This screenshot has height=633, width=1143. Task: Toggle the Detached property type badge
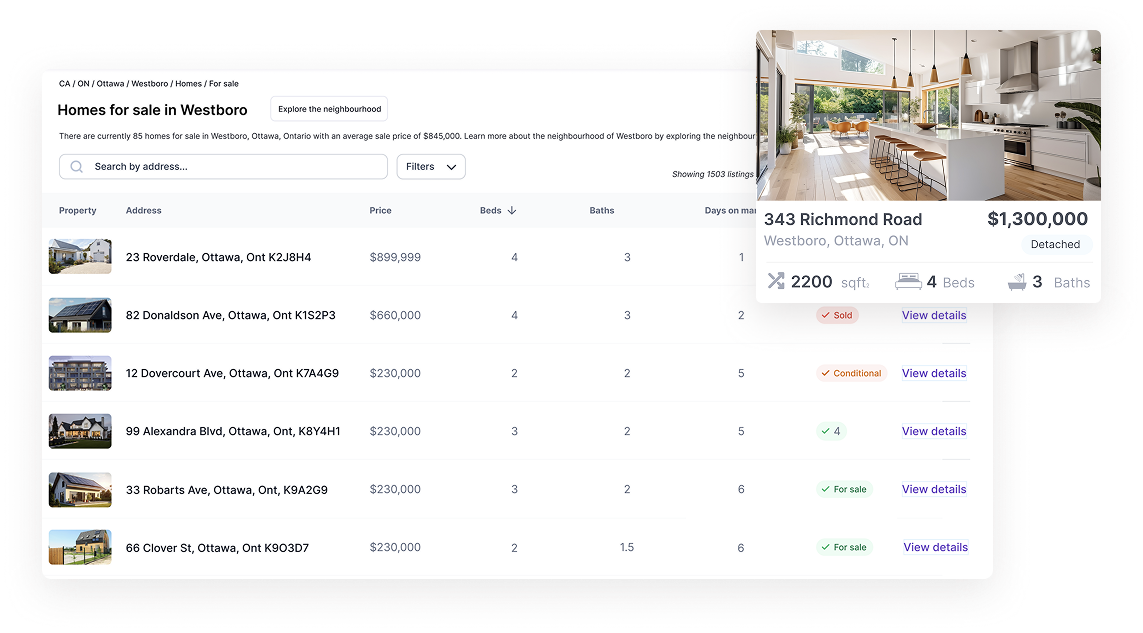click(x=1055, y=244)
